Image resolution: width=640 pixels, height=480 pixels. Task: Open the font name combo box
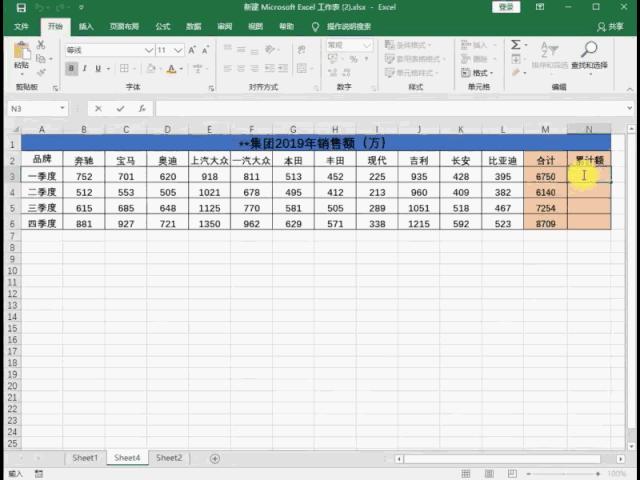[109, 50]
